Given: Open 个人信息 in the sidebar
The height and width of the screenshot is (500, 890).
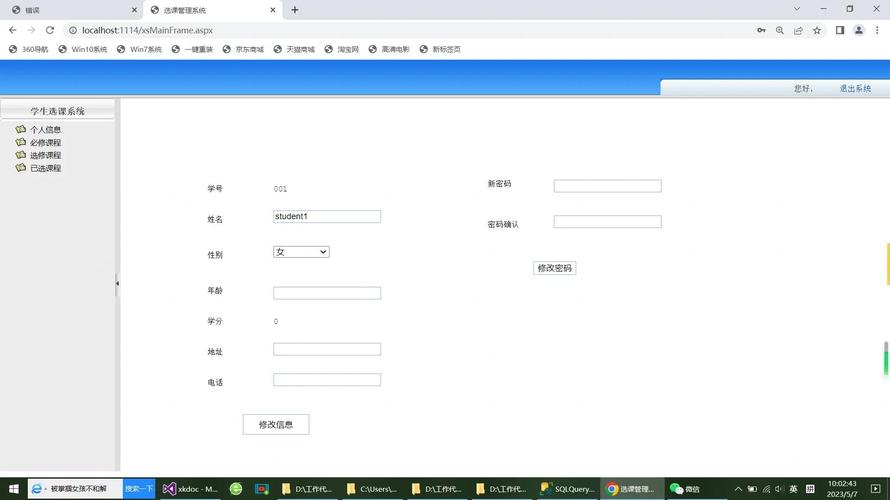Looking at the screenshot, I should click(x=45, y=129).
